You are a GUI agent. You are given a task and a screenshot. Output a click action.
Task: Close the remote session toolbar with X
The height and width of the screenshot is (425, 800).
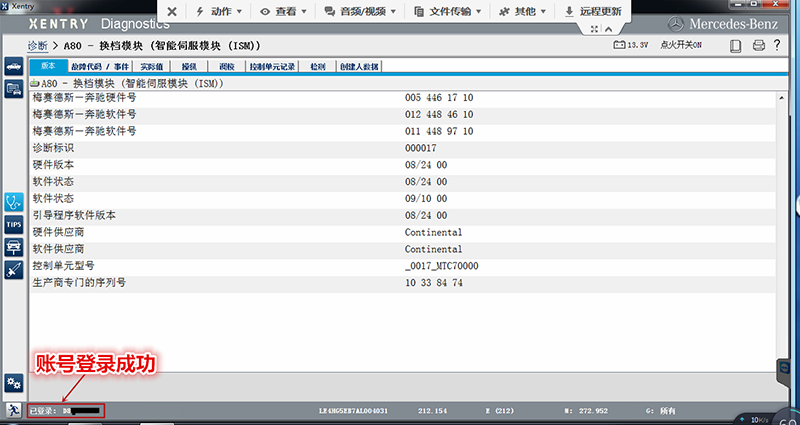click(x=172, y=11)
